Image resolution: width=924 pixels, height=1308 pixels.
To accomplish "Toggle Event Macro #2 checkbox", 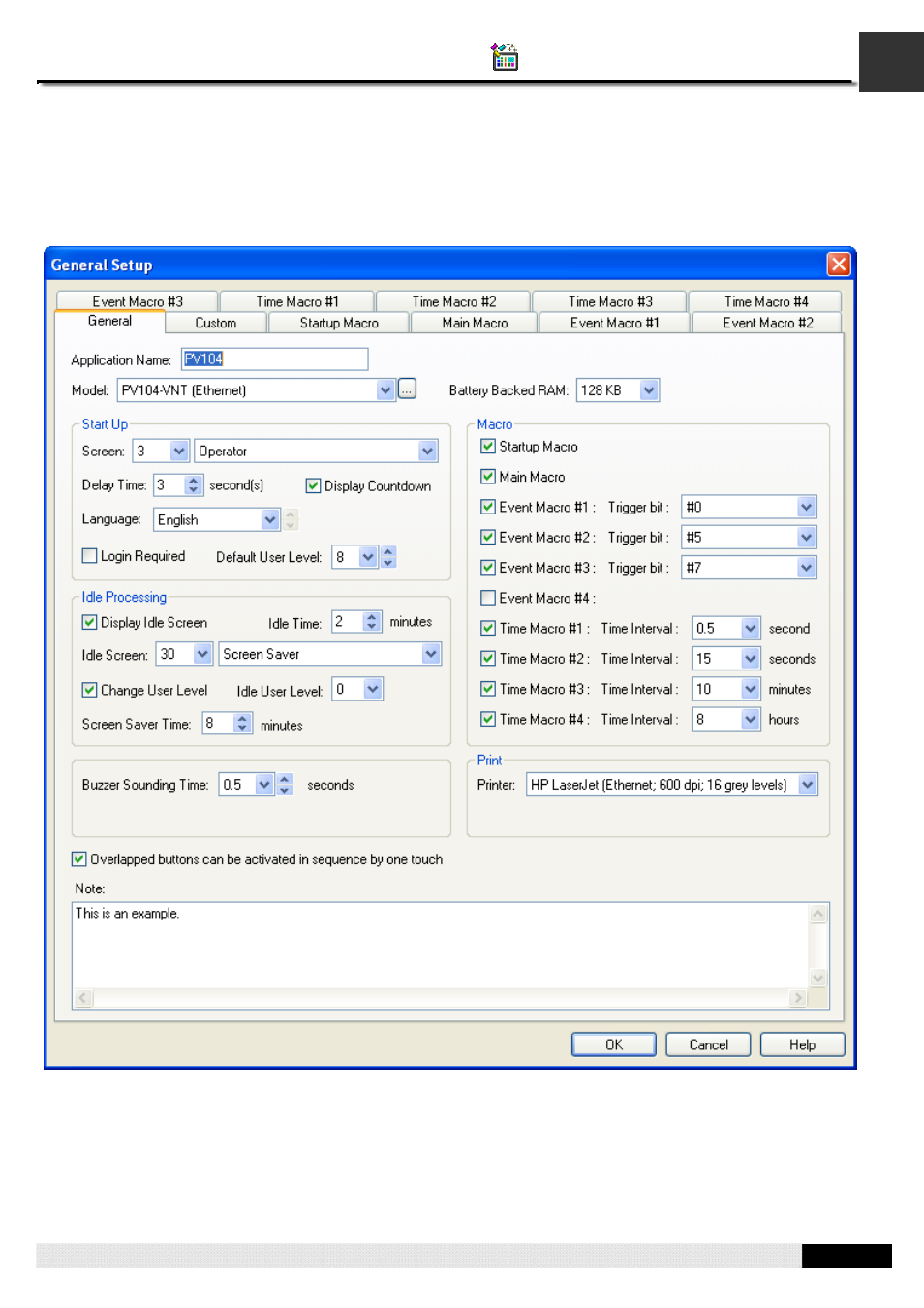I will click(488, 537).
